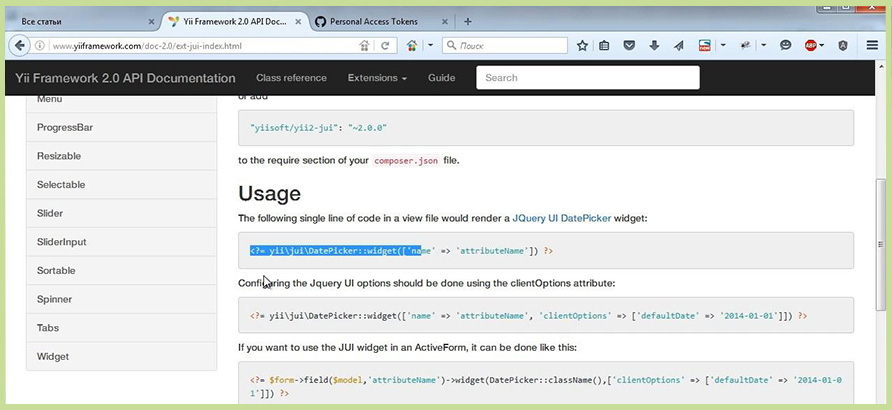The image size is (892, 410).
Task: Click the home icon in the address bar
Action: (365, 46)
